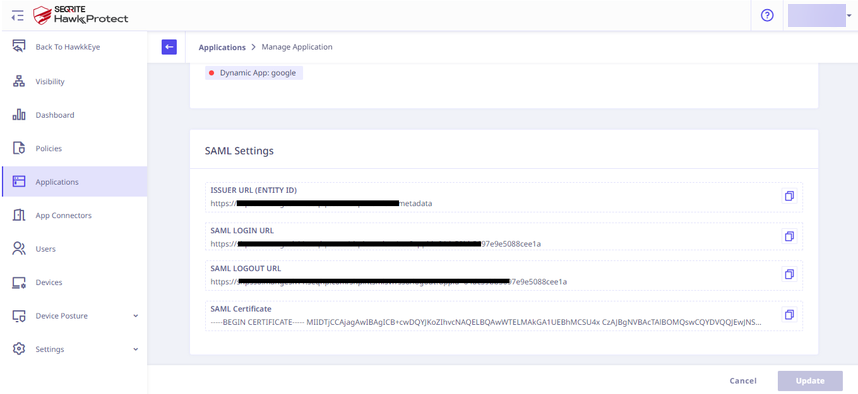This screenshot has height=394, width=858.
Task: Click the blue back arrow button
Action: pyautogui.click(x=169, y=47)
